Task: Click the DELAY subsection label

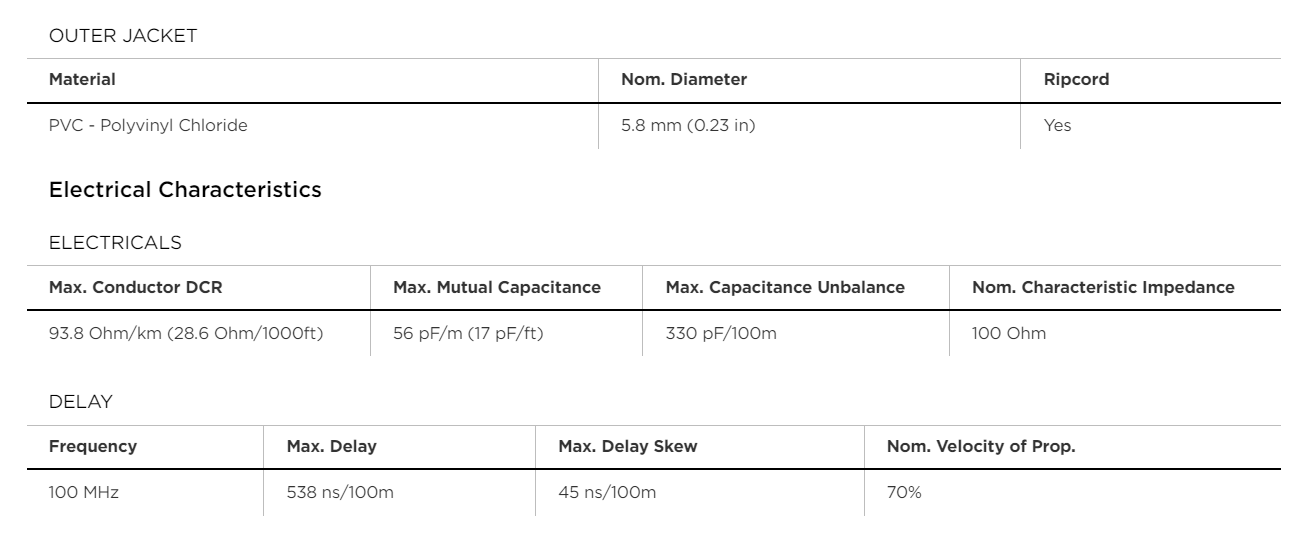Action: tap(81, 402)
